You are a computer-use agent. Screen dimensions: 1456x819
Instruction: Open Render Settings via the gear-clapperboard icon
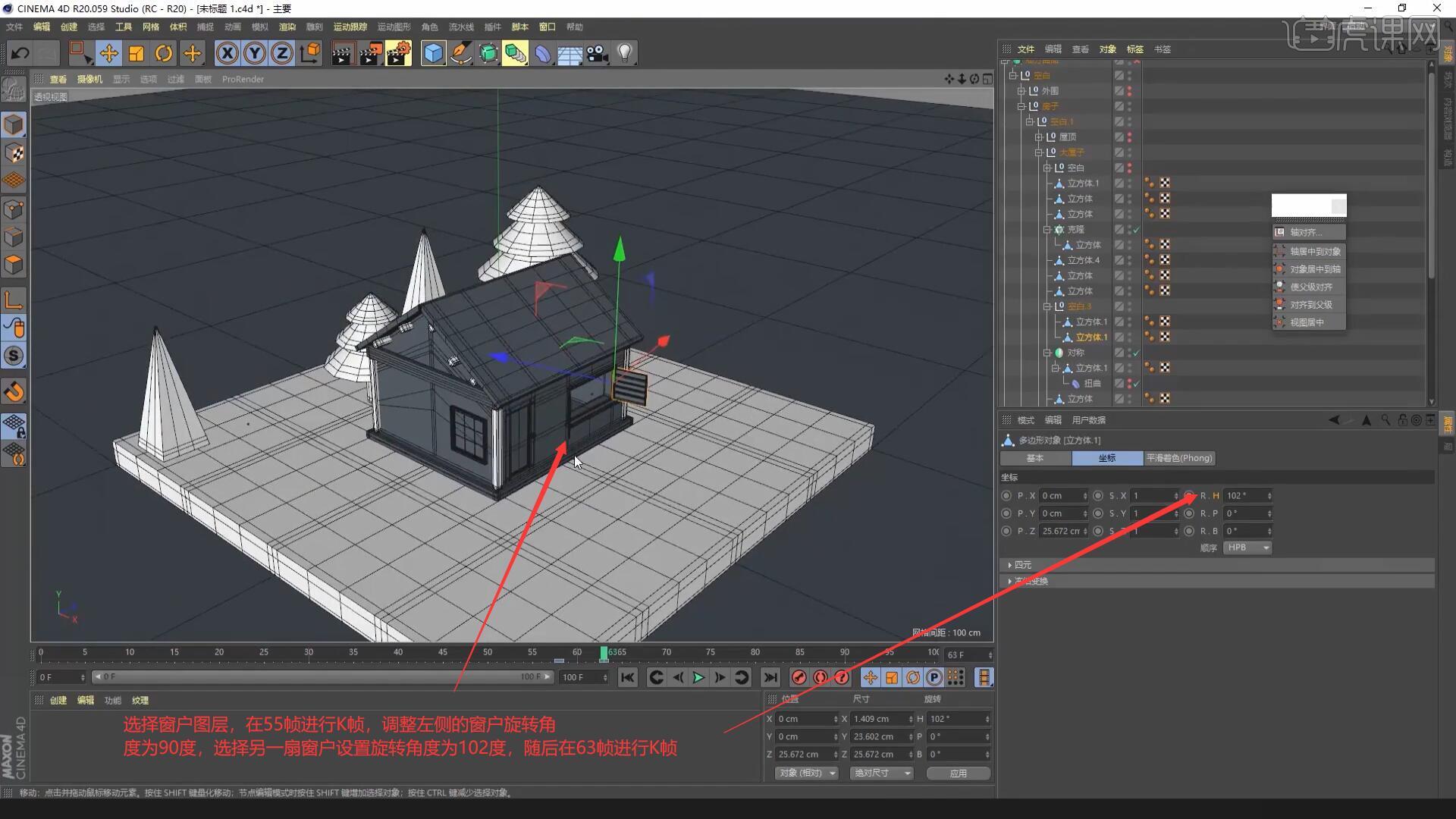pyautogui.click(x=398, y=53)
